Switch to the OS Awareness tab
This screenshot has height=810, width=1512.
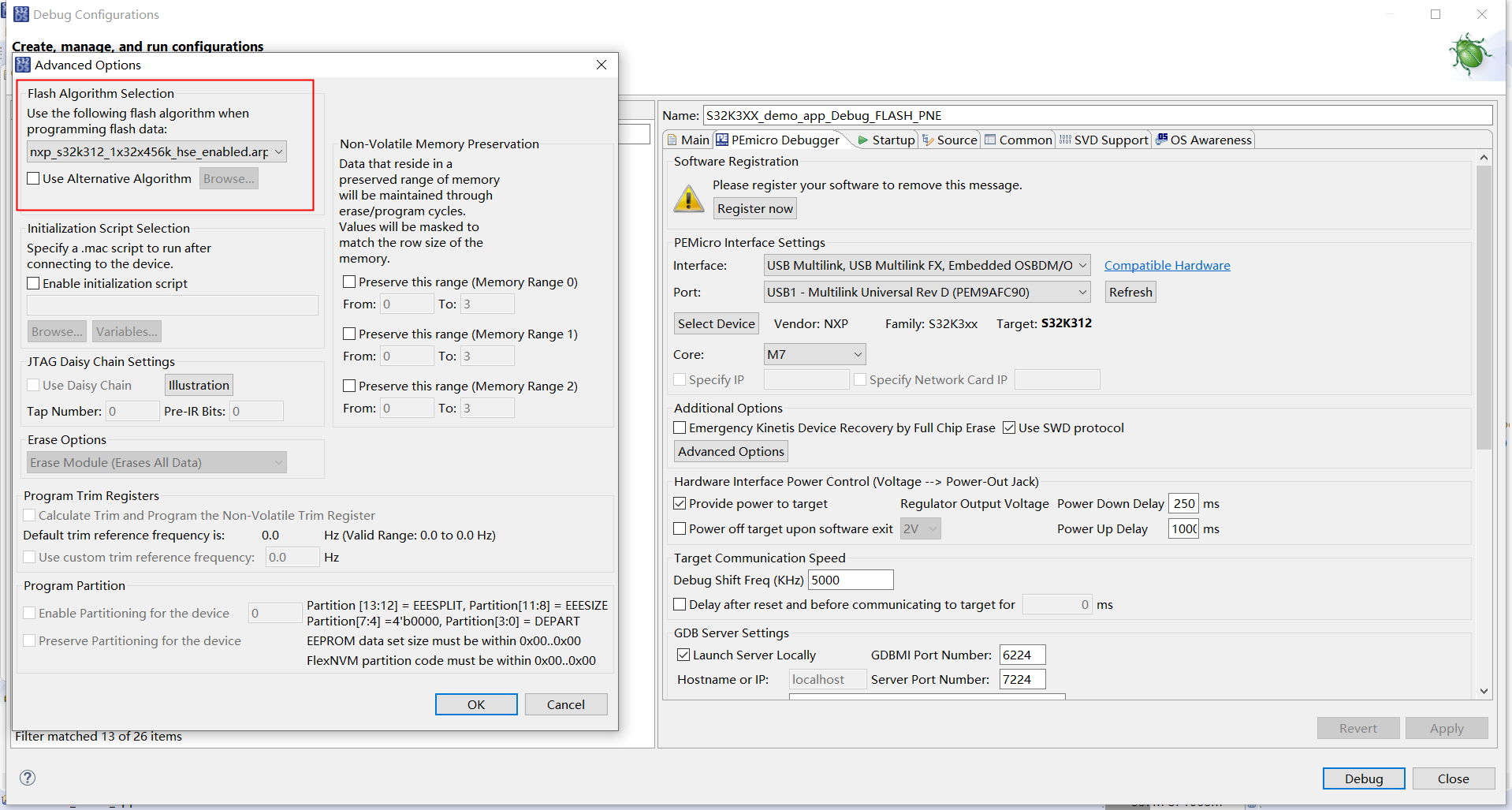1211,140
